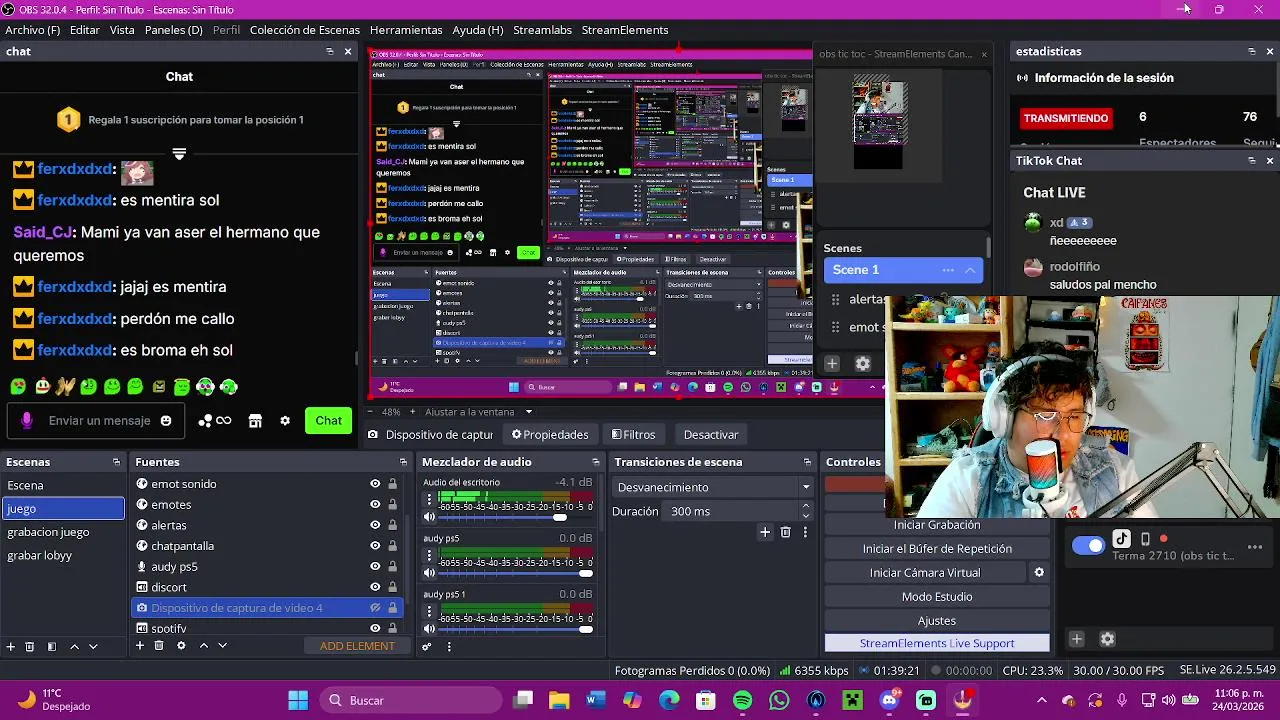Open Paneles menu
Screen dimensions: 1280x720
click(174, 30)
